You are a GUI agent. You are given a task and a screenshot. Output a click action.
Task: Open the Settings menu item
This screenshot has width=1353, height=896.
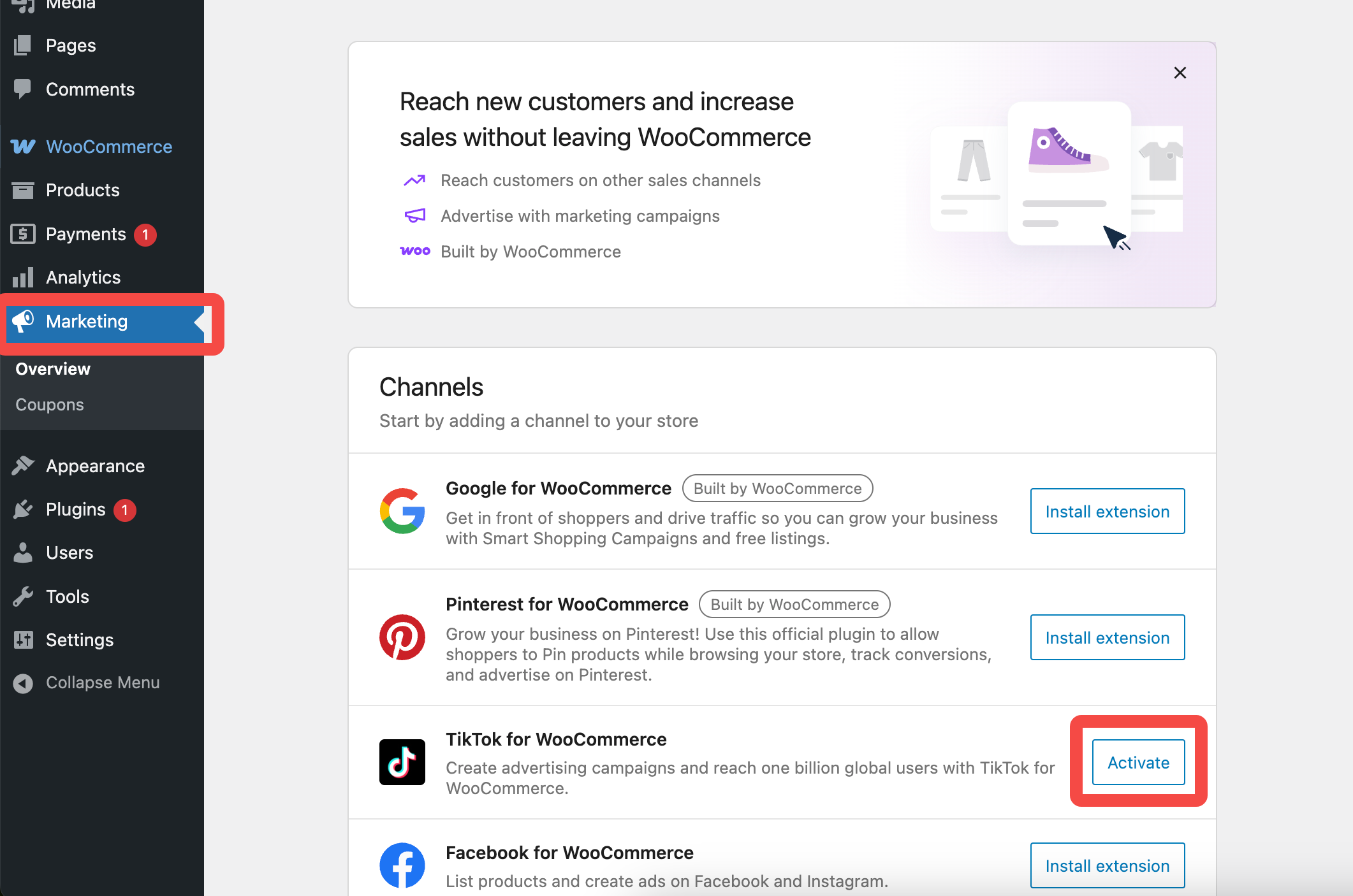point(80,640)
